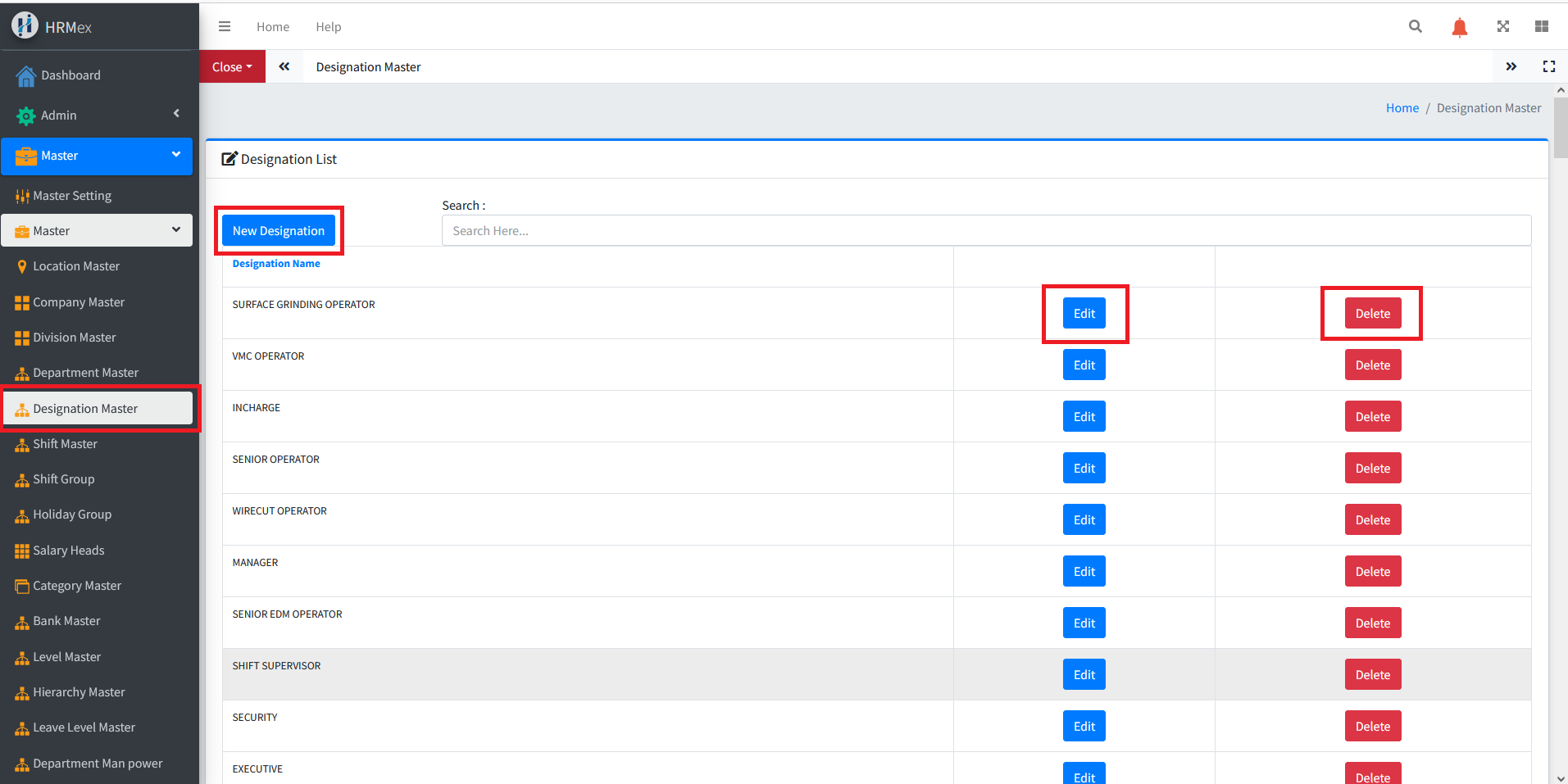Click the Search Here input field

tap(985, 231)
